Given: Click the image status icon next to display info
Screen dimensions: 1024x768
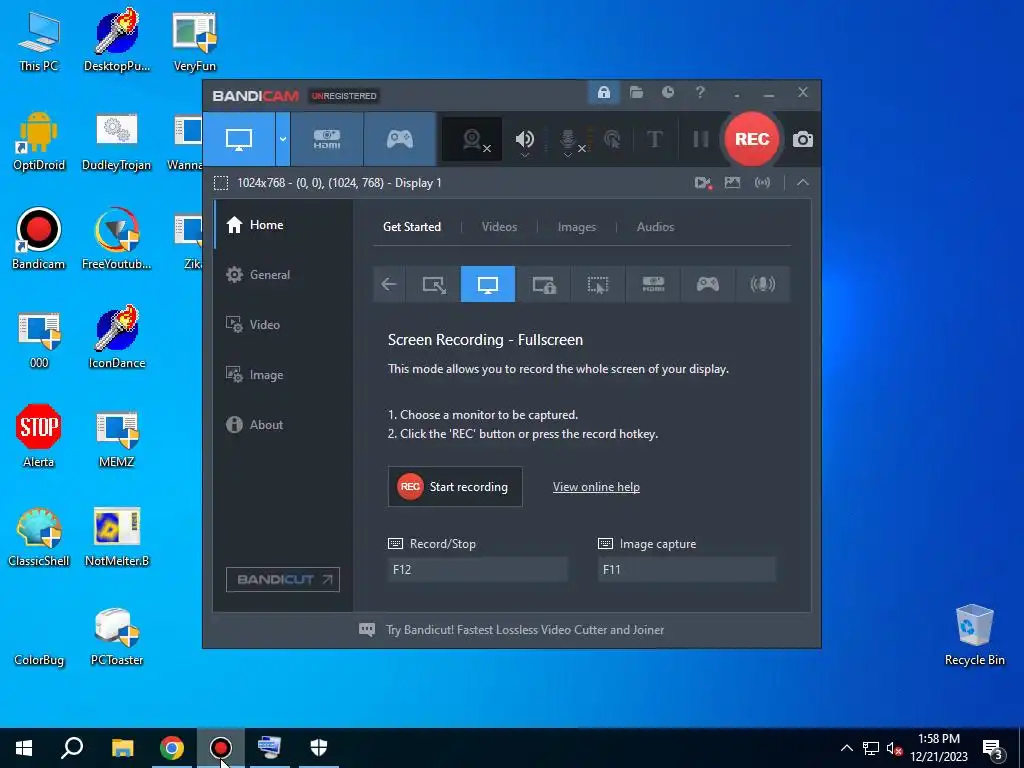Looking at the screenshot, I should tap(732, 183).
